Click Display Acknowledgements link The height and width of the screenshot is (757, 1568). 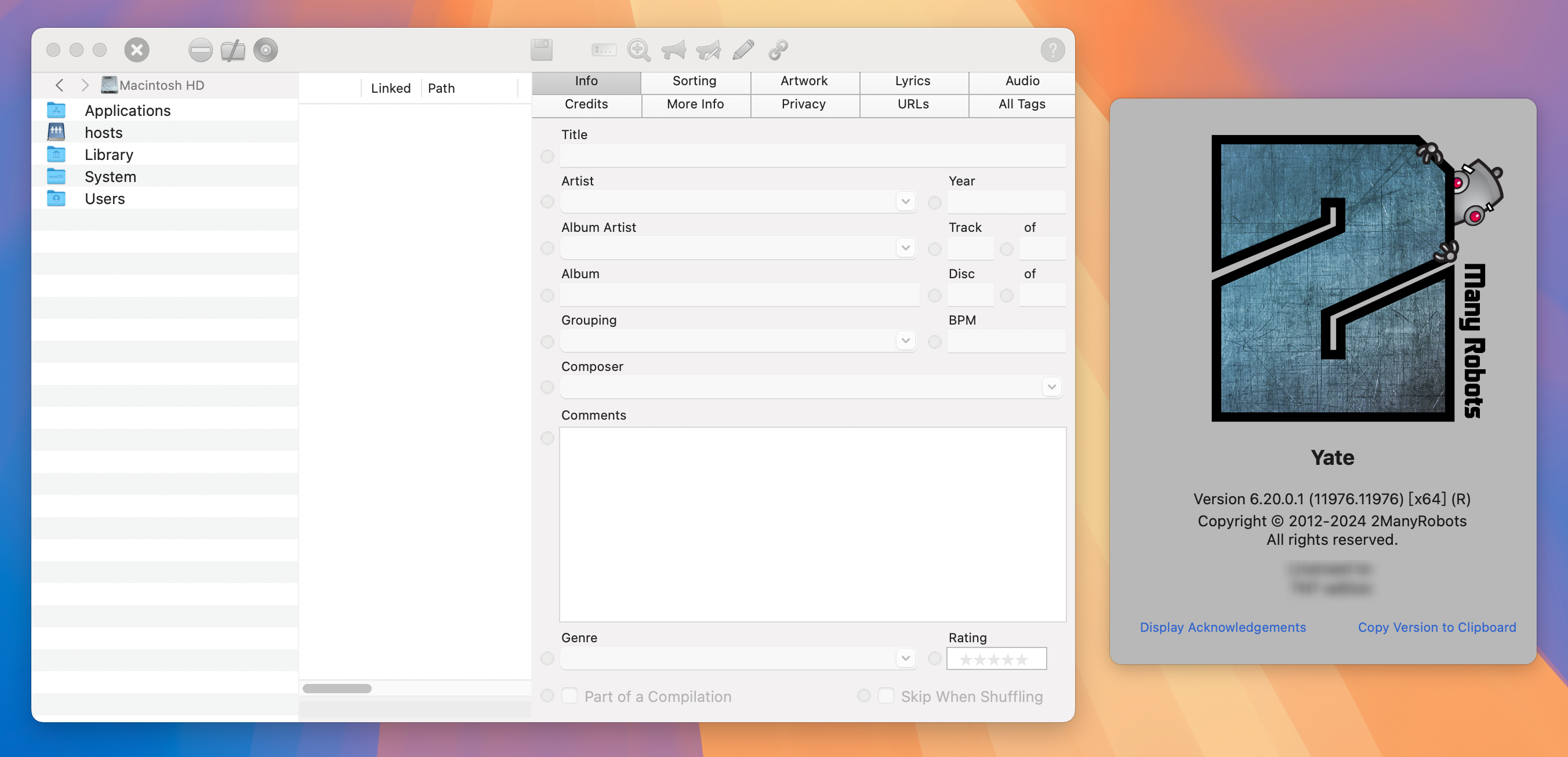pyautogui.click(x=1223, y=627)
